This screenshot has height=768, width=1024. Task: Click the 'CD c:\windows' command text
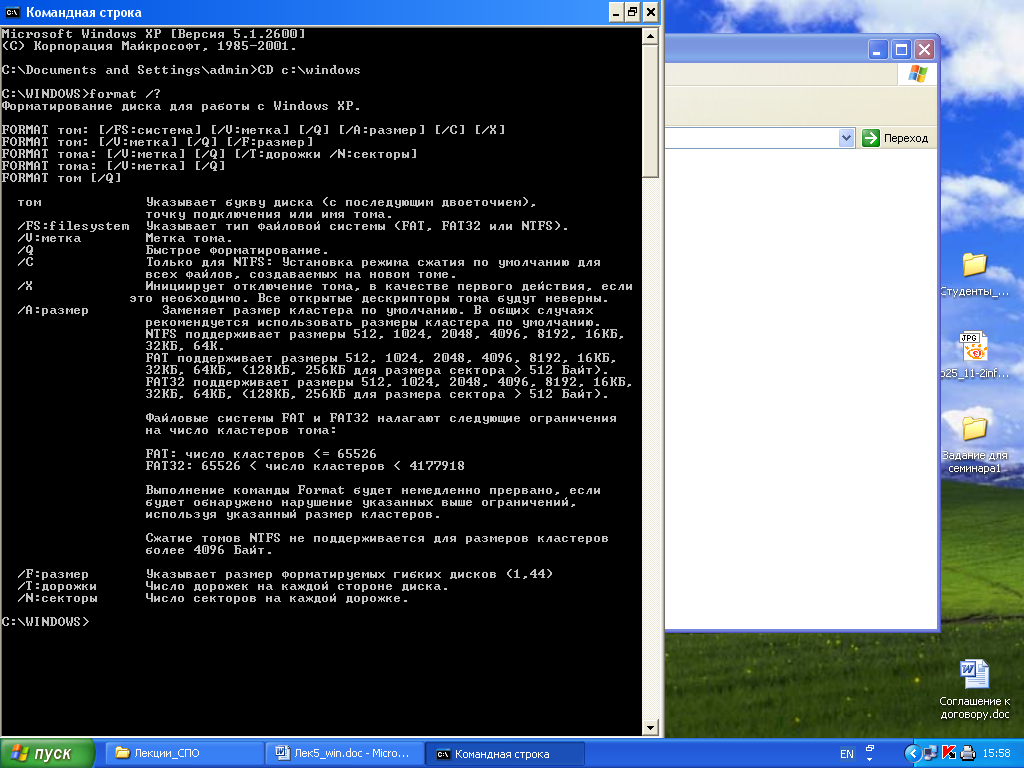click(309, 70)
